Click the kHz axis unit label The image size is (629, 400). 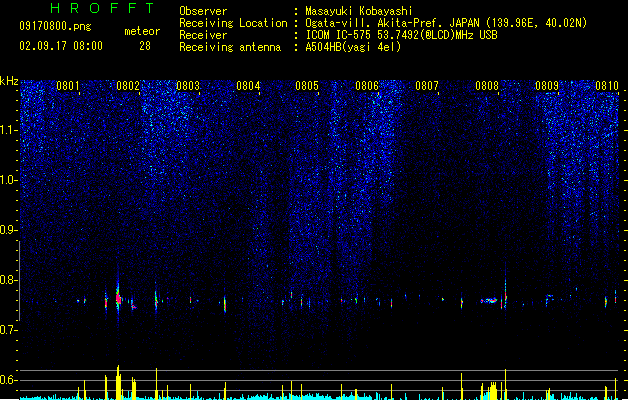[x=9, y=81]
